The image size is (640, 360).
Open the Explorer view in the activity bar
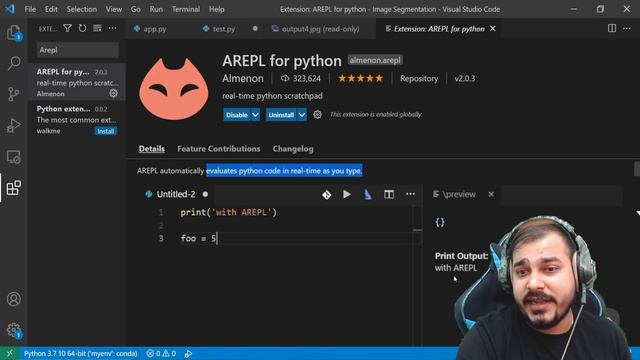tap(14, 33)
